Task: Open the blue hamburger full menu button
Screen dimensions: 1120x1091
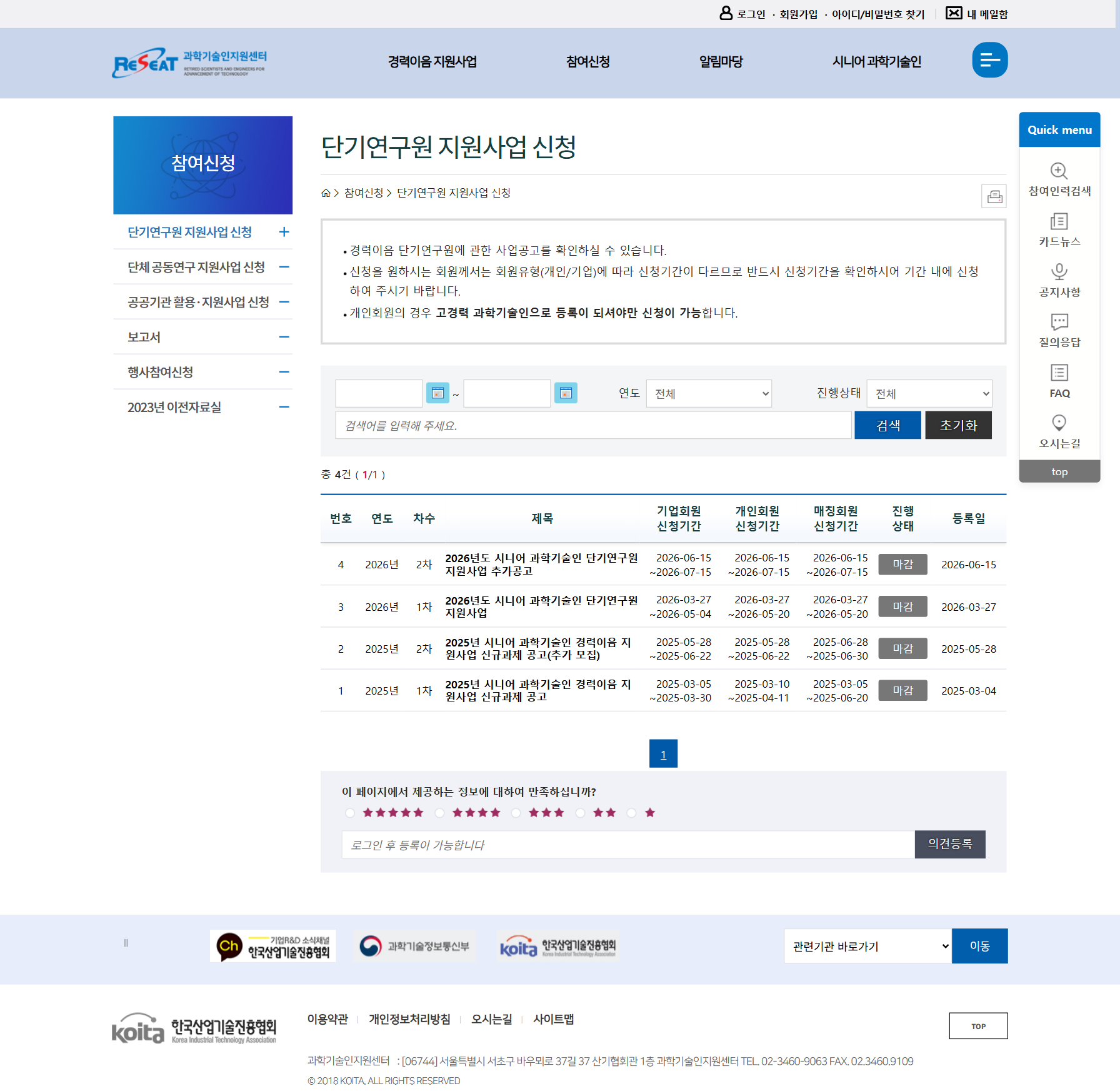Action: (x=989, y=60)
